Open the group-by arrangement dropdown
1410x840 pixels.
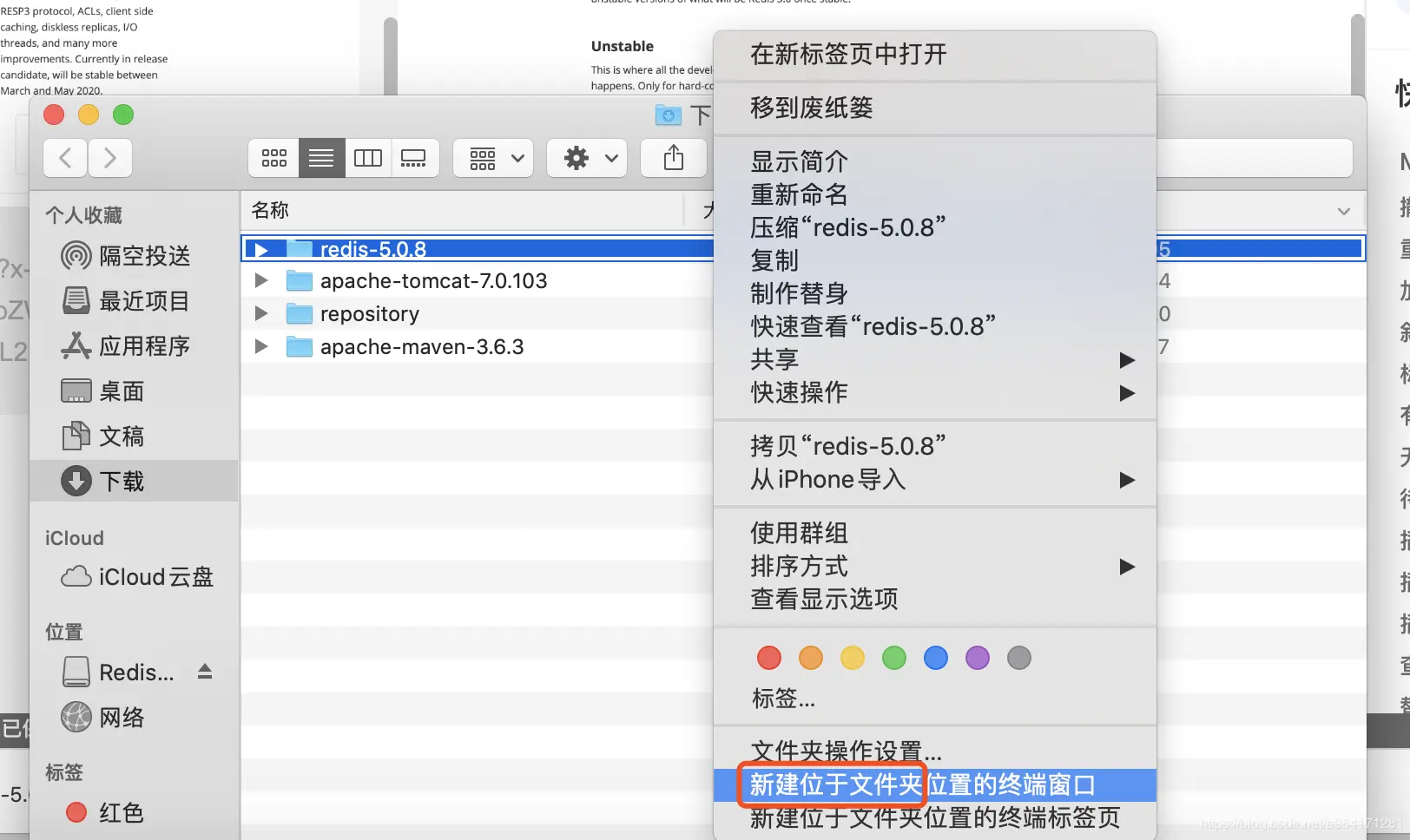click(x=493, y=158)
